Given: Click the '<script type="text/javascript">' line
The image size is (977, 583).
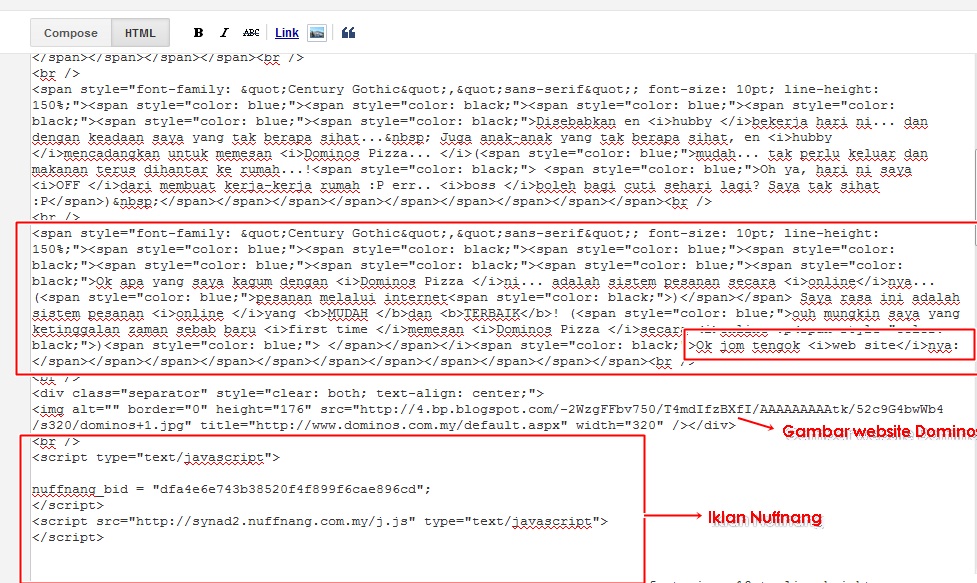Looking at the screenshot, I should 156,457.
